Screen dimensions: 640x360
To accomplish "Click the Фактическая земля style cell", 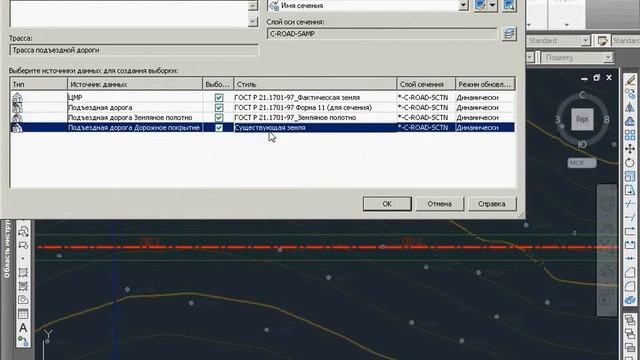I will point(315,98).
